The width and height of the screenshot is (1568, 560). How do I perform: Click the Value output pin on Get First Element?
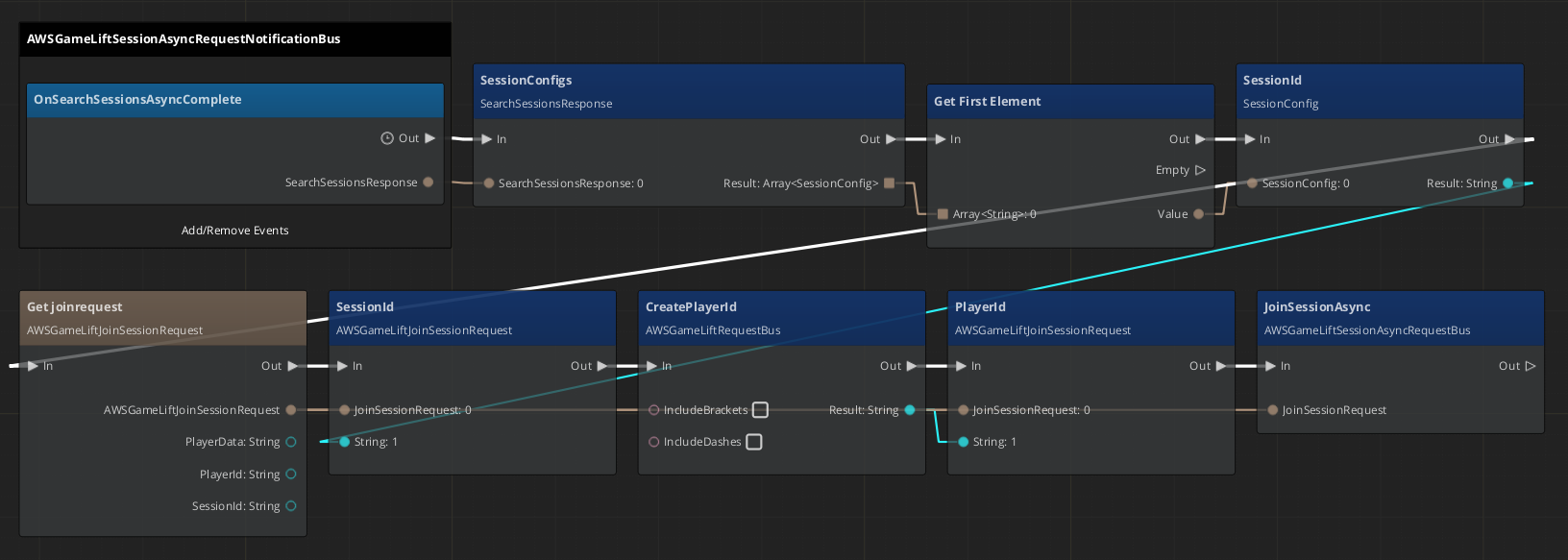click(x=1198, y=214)
